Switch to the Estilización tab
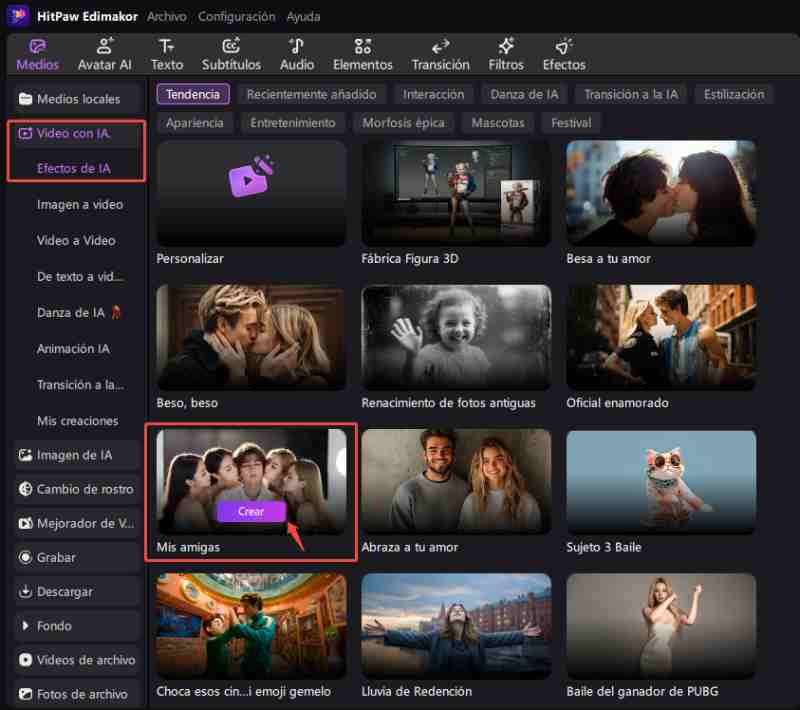Viewport: 800px width, 710px height. (734, 94)
